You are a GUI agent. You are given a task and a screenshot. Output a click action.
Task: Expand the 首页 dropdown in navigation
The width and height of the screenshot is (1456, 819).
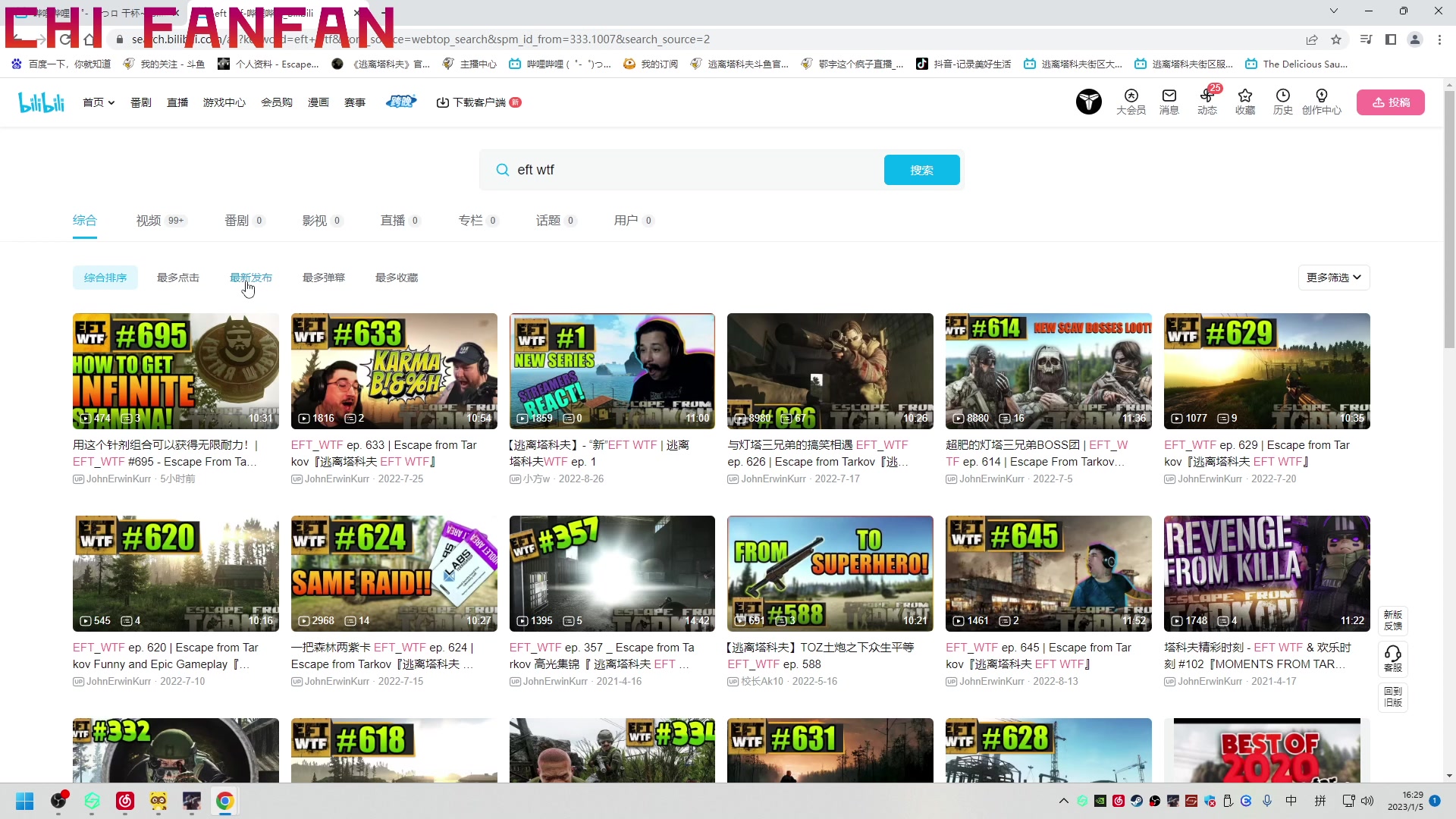click(x=99, y=102)
